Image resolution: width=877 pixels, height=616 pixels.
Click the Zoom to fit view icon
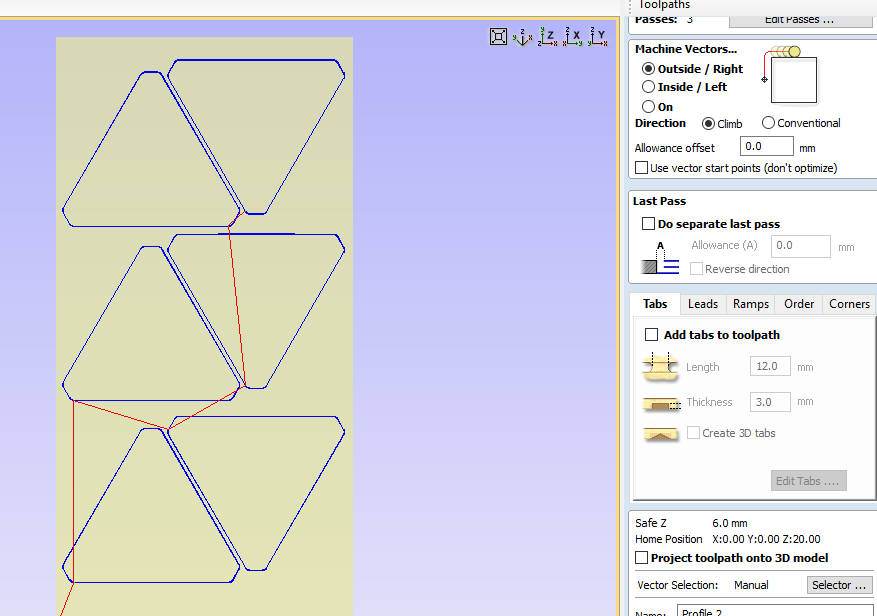(498, 37)
